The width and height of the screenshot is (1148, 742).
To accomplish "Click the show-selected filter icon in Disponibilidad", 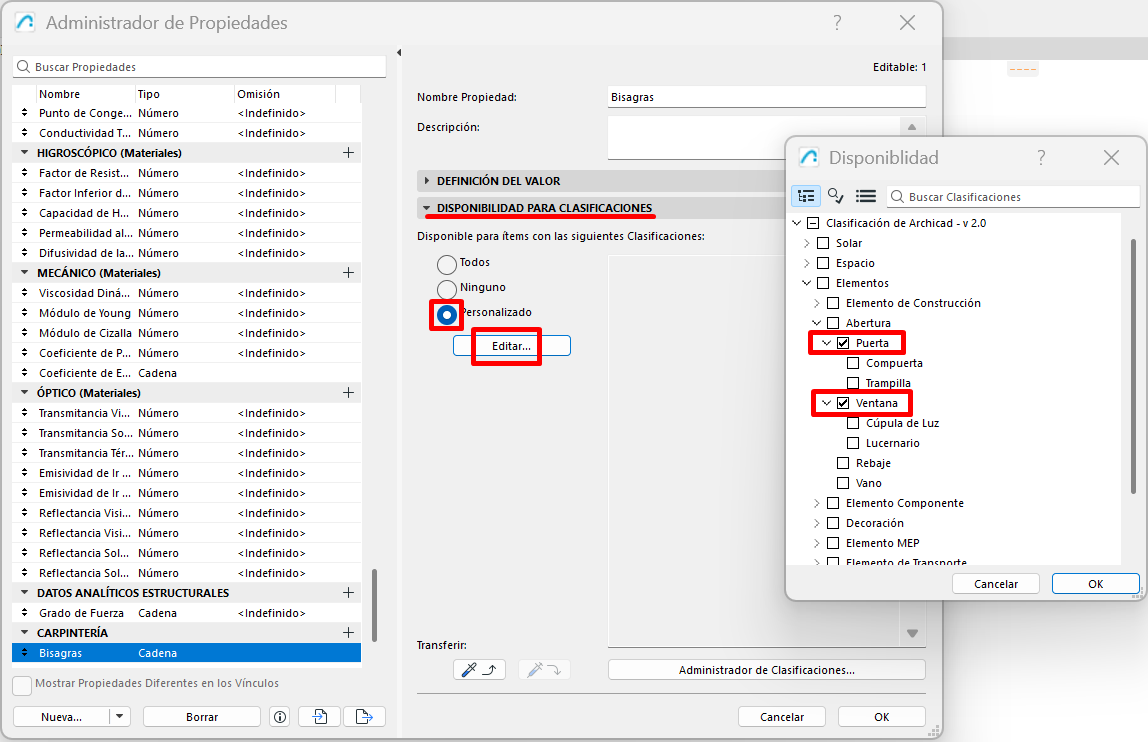I will (x=836, y=196).
